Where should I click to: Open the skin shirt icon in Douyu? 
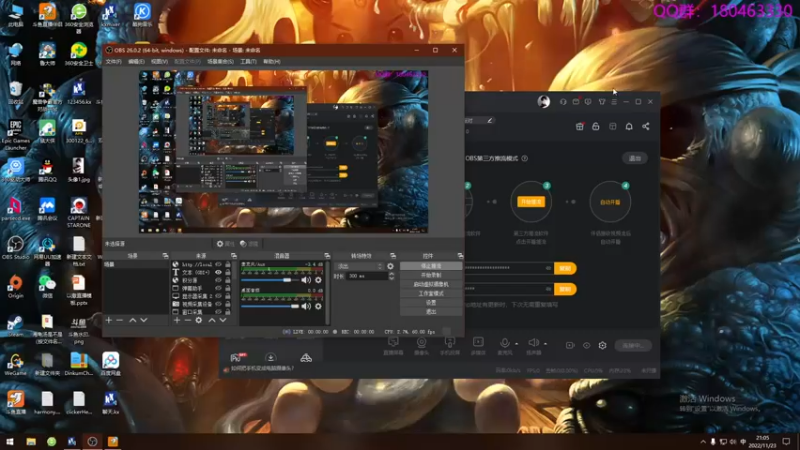(602, 102)
